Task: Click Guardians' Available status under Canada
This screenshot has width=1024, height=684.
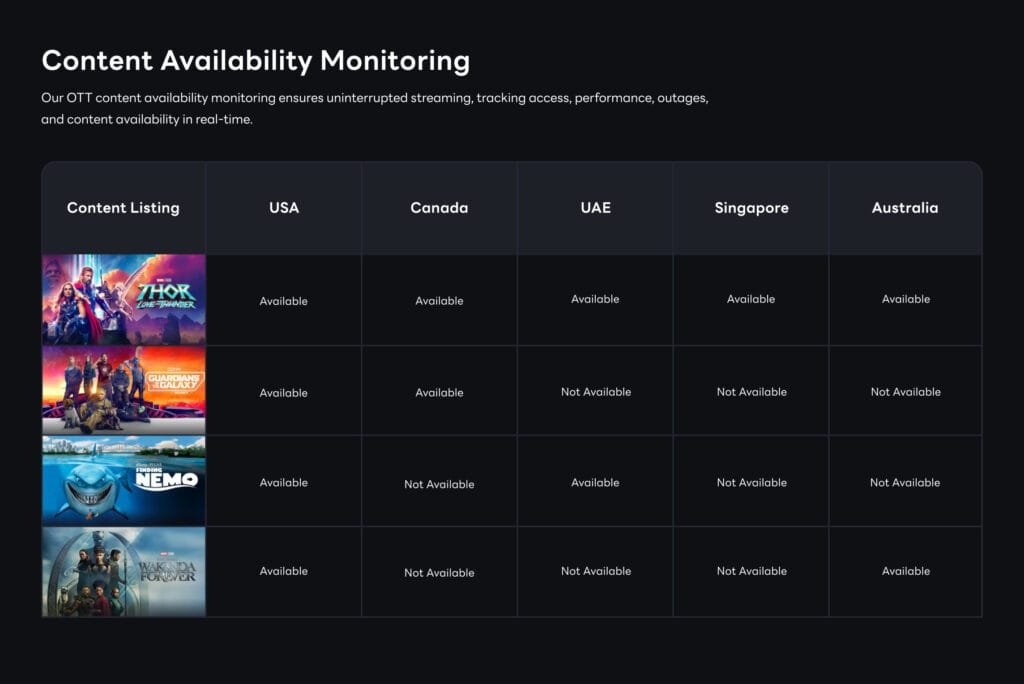Action: coord(439,391)
